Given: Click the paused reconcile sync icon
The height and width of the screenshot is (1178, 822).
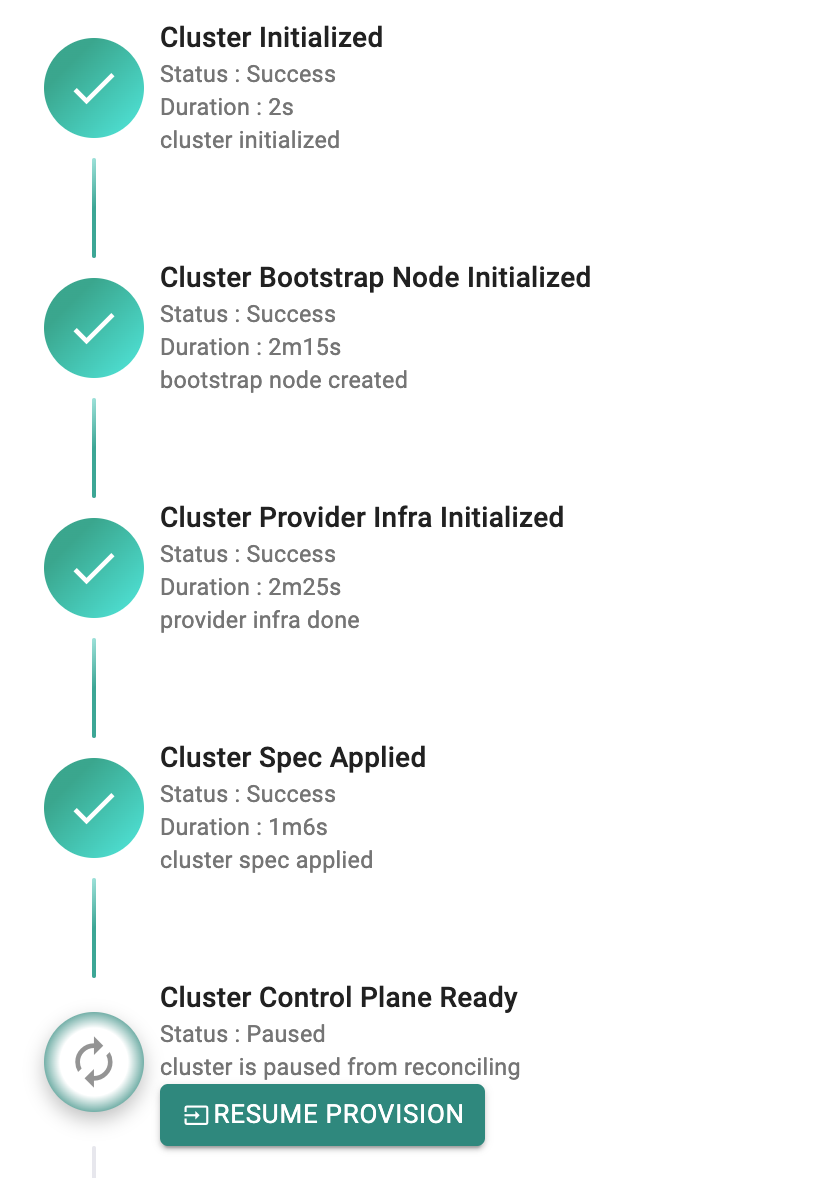Looking at the screenshot, I should 94,1062.
